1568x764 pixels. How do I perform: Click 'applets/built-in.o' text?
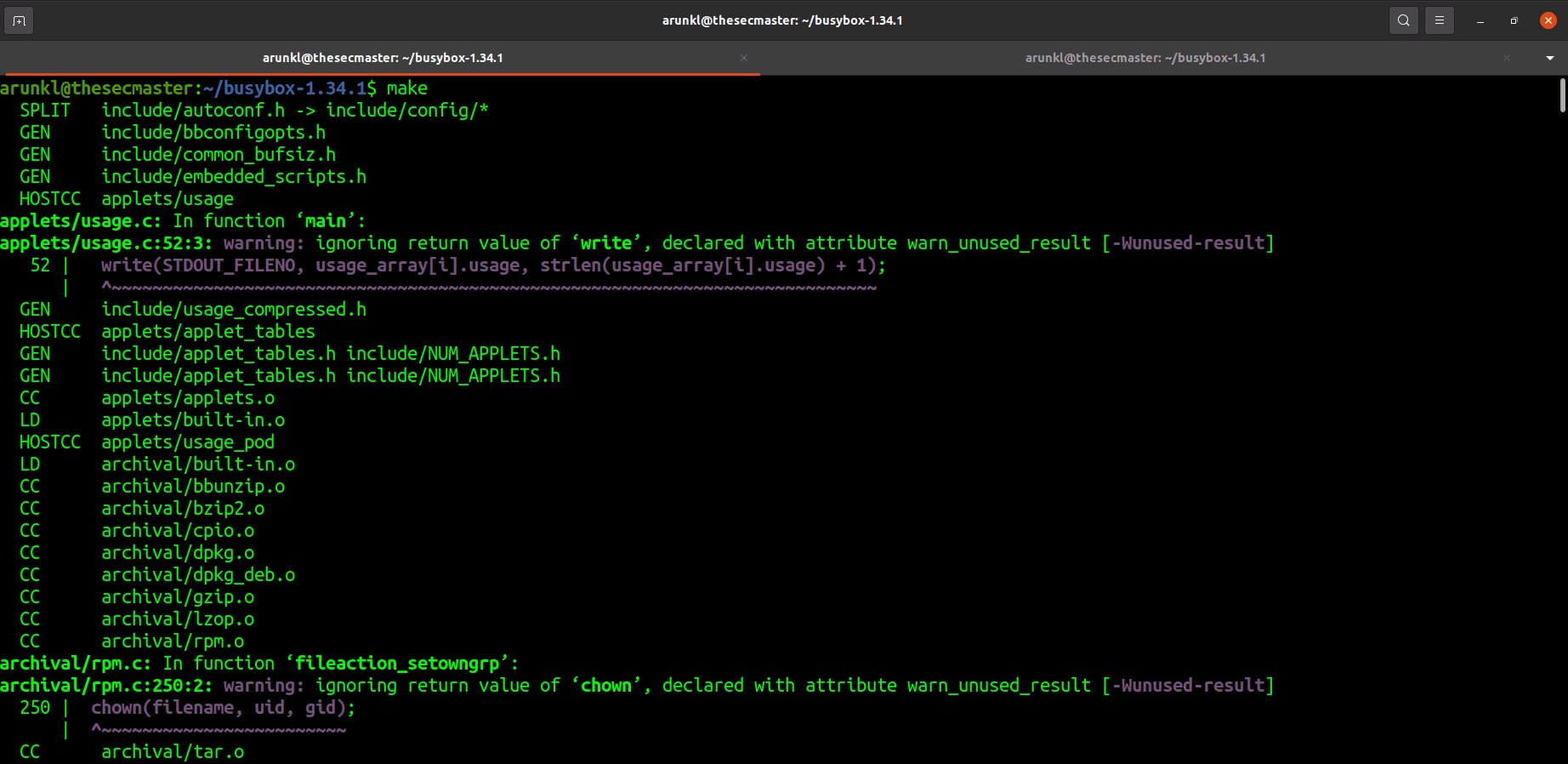[x=193, y=420]
